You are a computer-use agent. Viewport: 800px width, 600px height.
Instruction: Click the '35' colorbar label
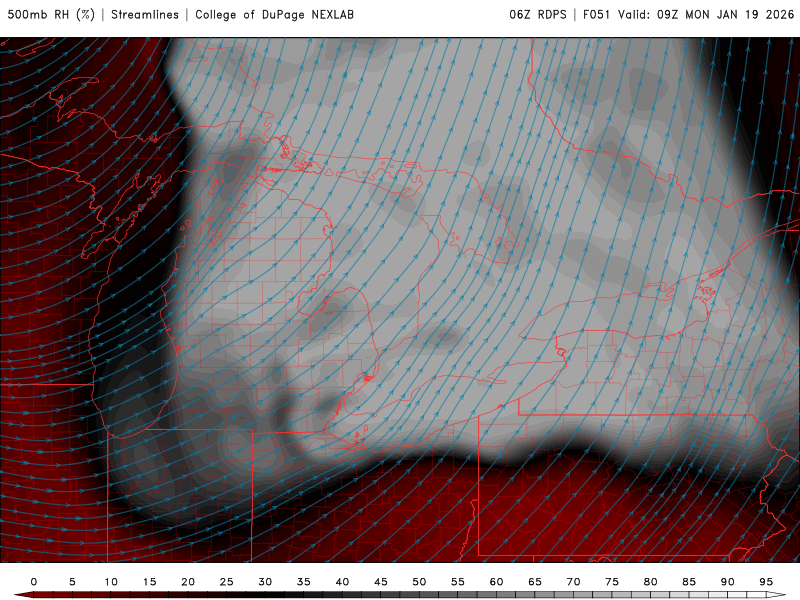304,582
